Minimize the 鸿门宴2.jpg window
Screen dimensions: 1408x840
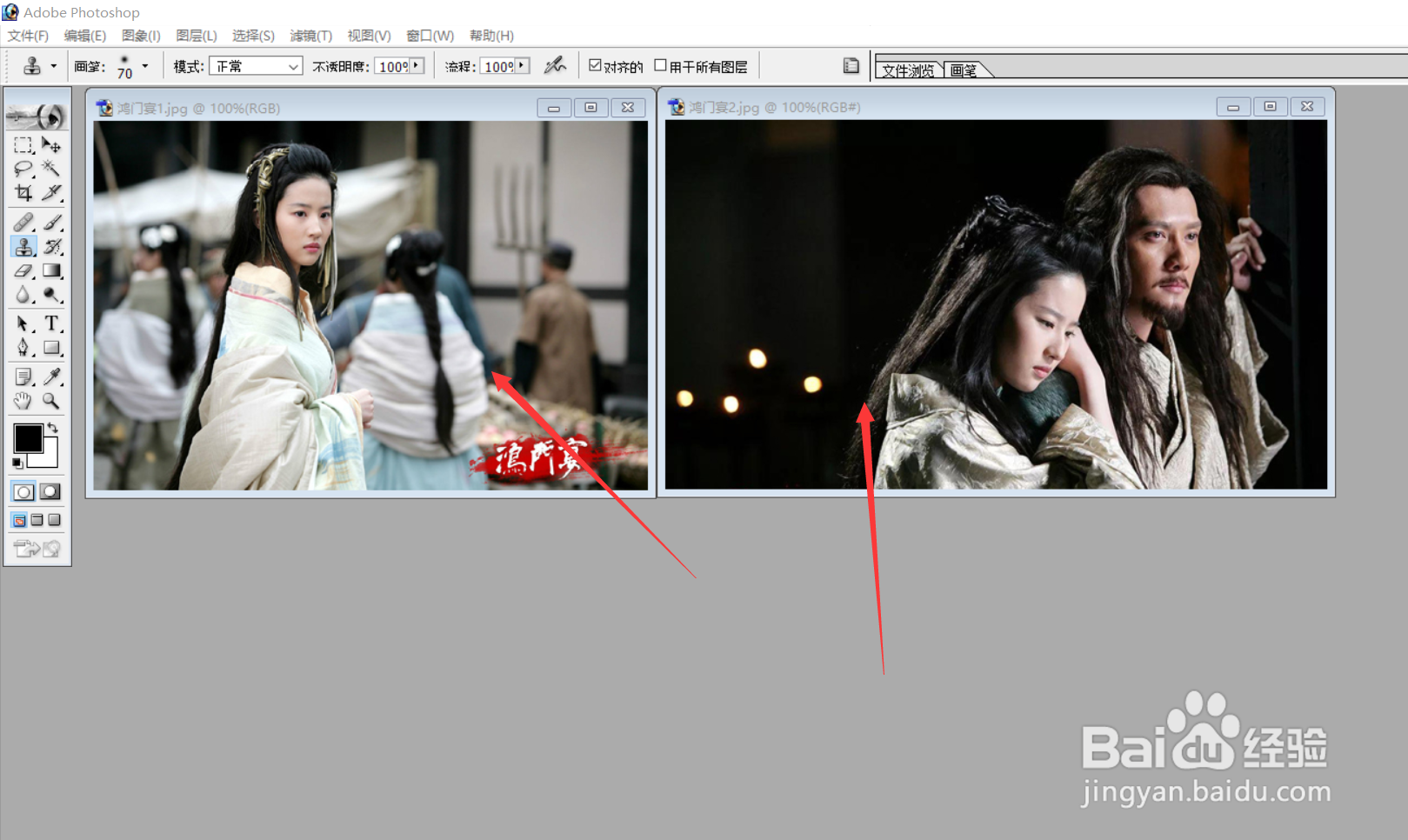1233,107
